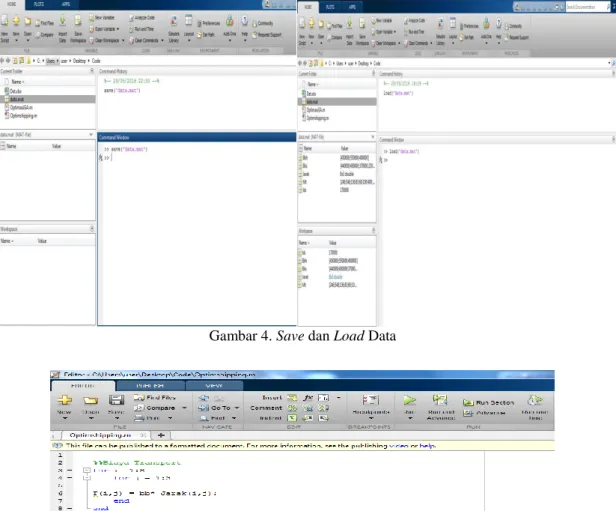Open Preferences in left MATLAB window
Viewport: 616px width, 511px height.
(x=209, y=23)
